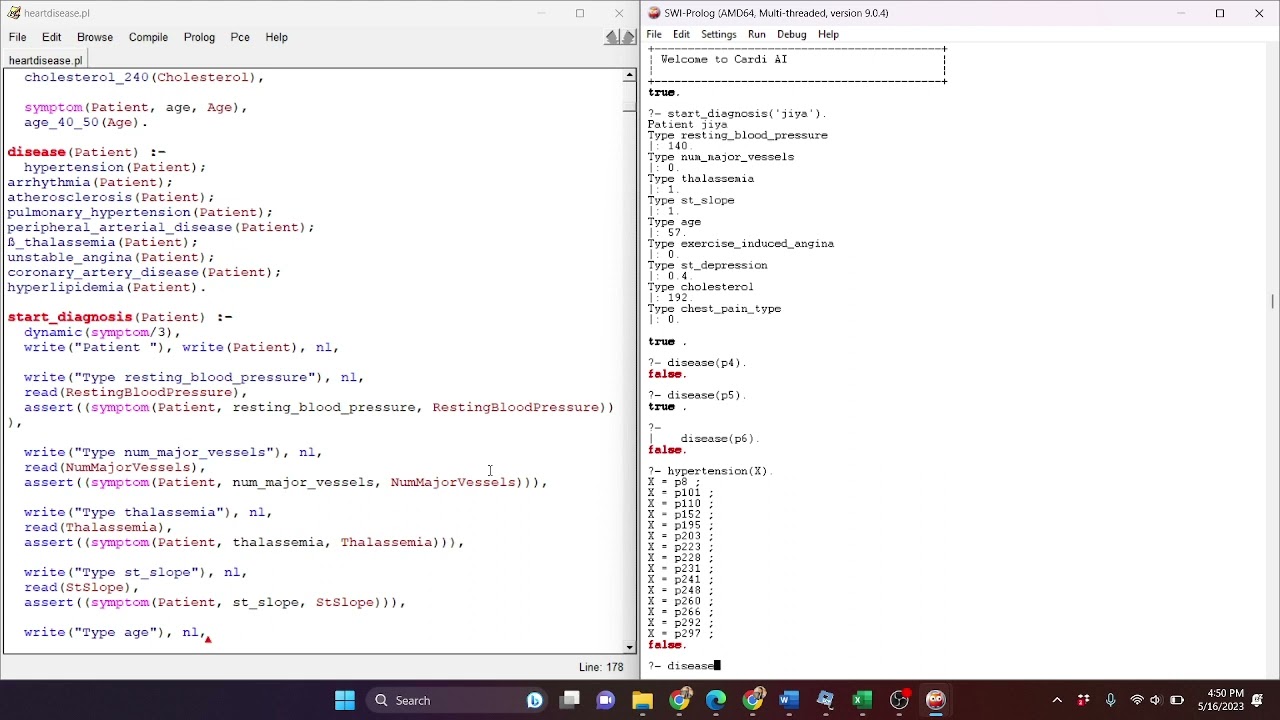The image size is (1280, 720).
Task: Open the Settings menu in SWI-Prolog console
Action: click(x=718, y=34)
